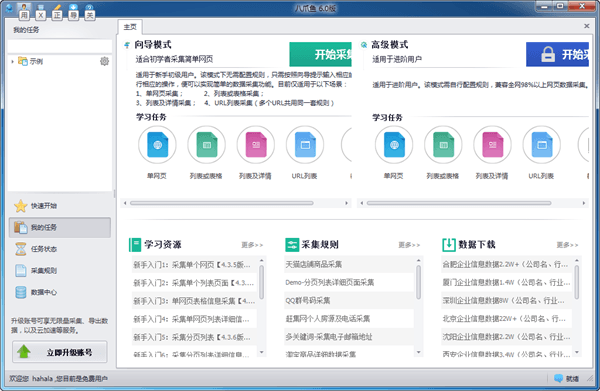Open 深圳企业信息数据8W download
Image resolution: width=600 pixels, height=391 pixels.
(x=507, y=301)
